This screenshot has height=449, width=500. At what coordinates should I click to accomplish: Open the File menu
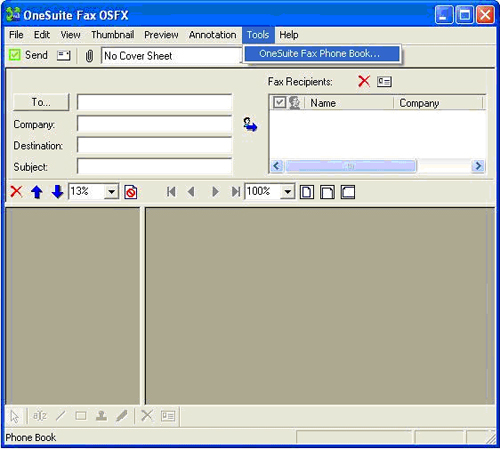pyautogui.click(x=16, y=35)
